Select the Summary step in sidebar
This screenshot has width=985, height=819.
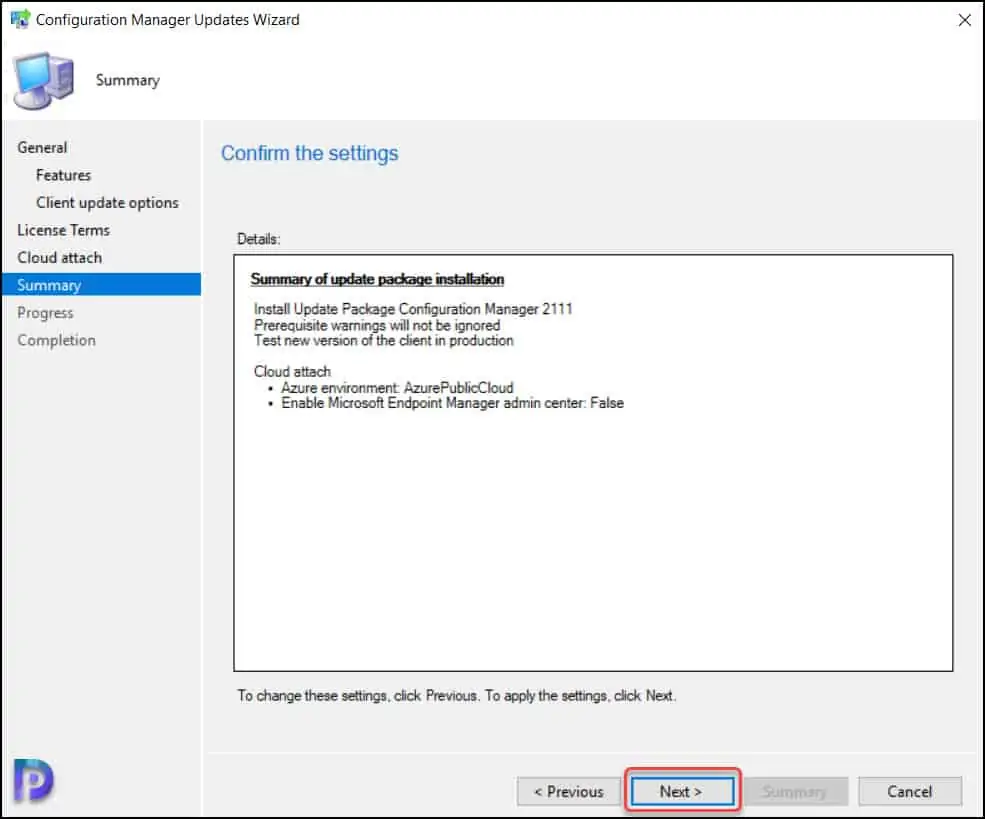(x=101, y=285)
